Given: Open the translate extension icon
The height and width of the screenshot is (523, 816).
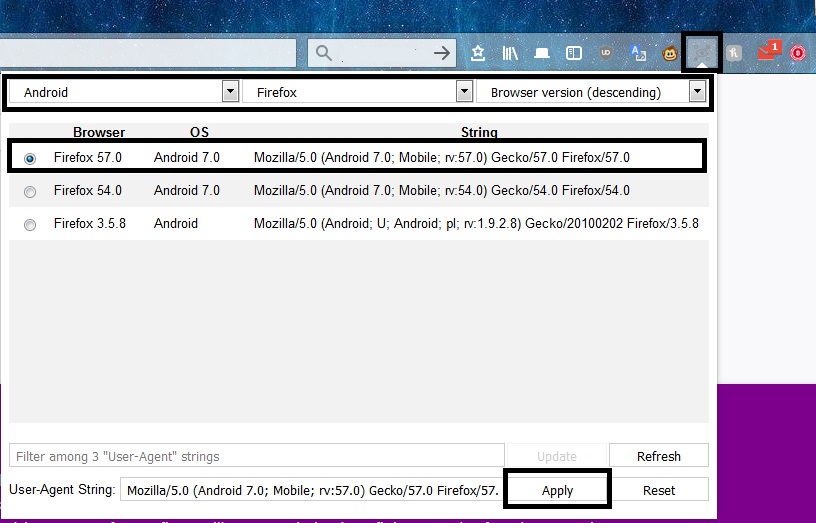Looking at the screenshot, I should coord(638,53).
